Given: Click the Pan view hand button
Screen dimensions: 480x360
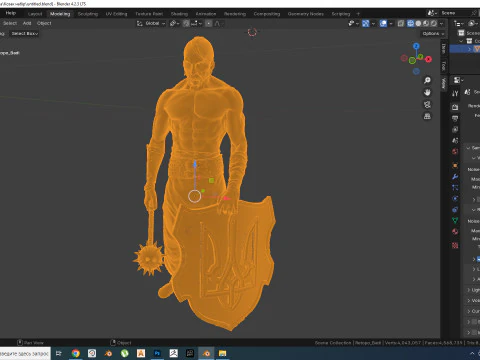Looking at the screenshot, I should (427, 92).
